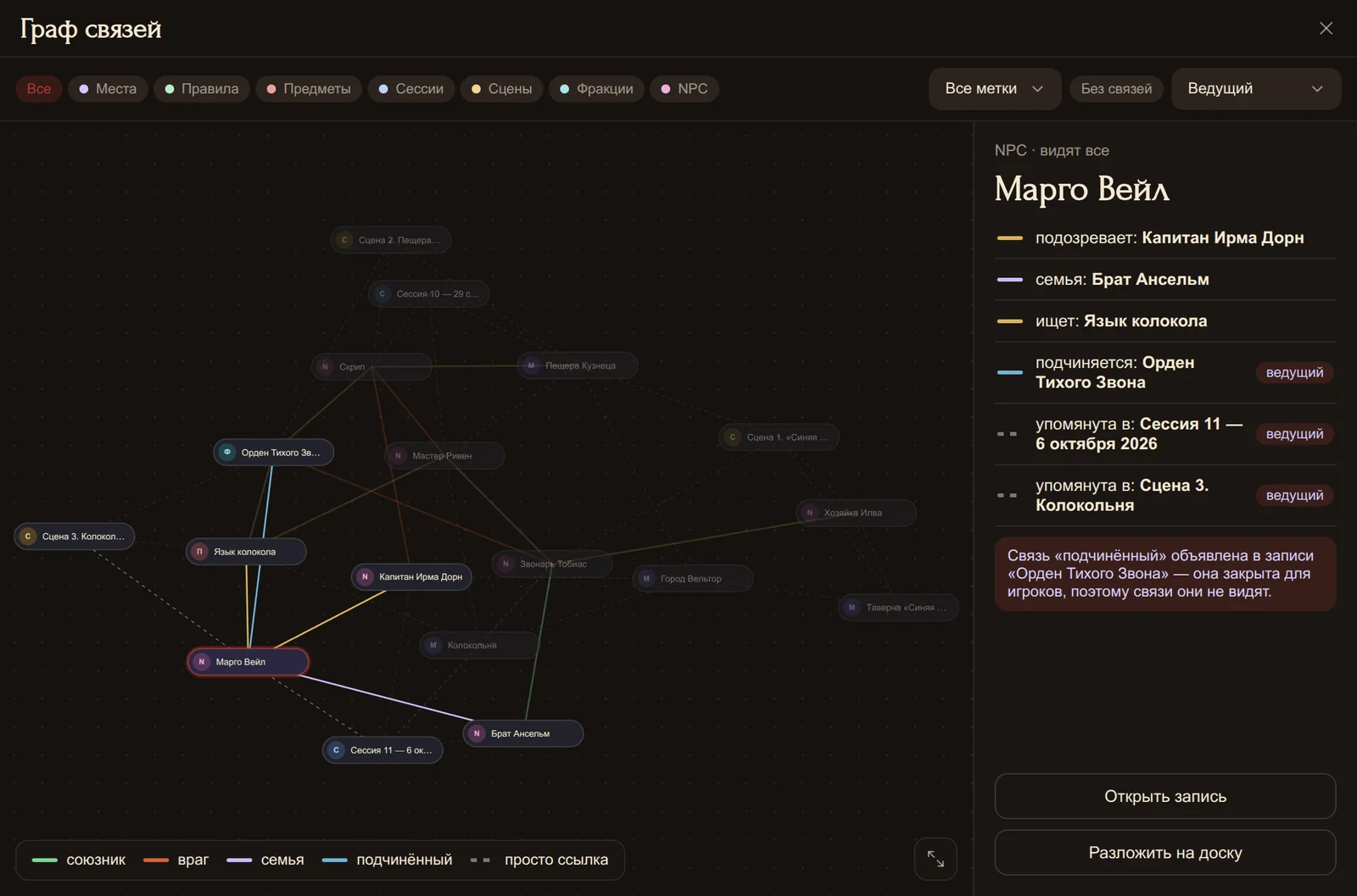Toggle the NPC filter chip
Viewport: 1357px width, 896px height.
click(684, 89)
